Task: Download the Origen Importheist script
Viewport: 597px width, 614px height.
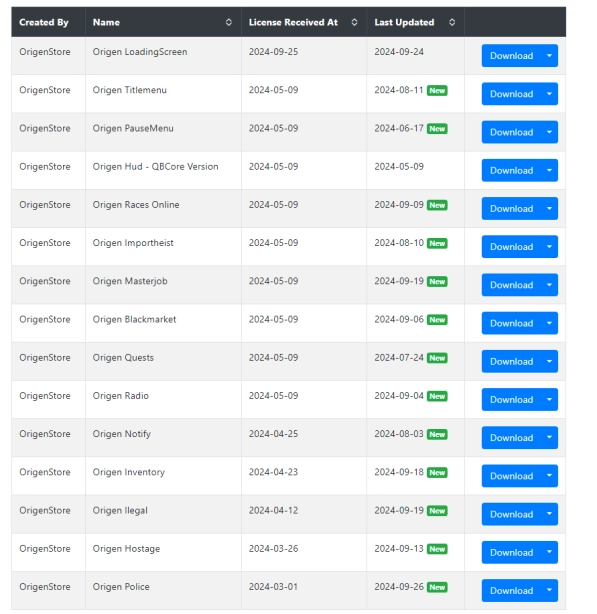Action: pyautogui.click(x=511, y=247)
